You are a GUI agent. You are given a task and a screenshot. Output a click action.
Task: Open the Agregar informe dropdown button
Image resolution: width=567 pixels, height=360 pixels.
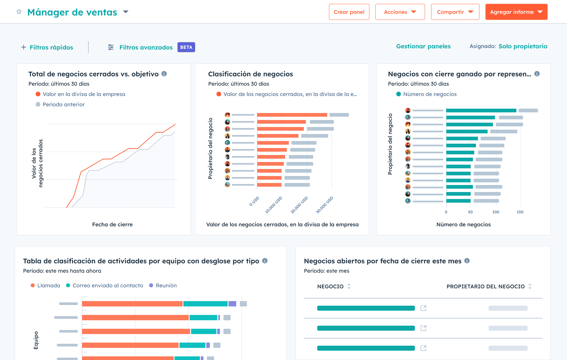pos(516,12)
